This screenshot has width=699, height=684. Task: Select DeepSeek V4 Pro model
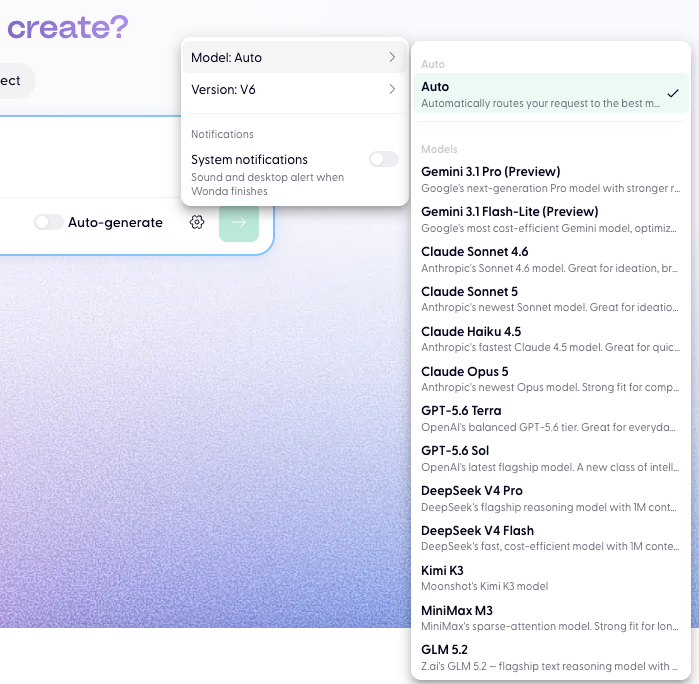pyautogui.click(x=551, y=499)
